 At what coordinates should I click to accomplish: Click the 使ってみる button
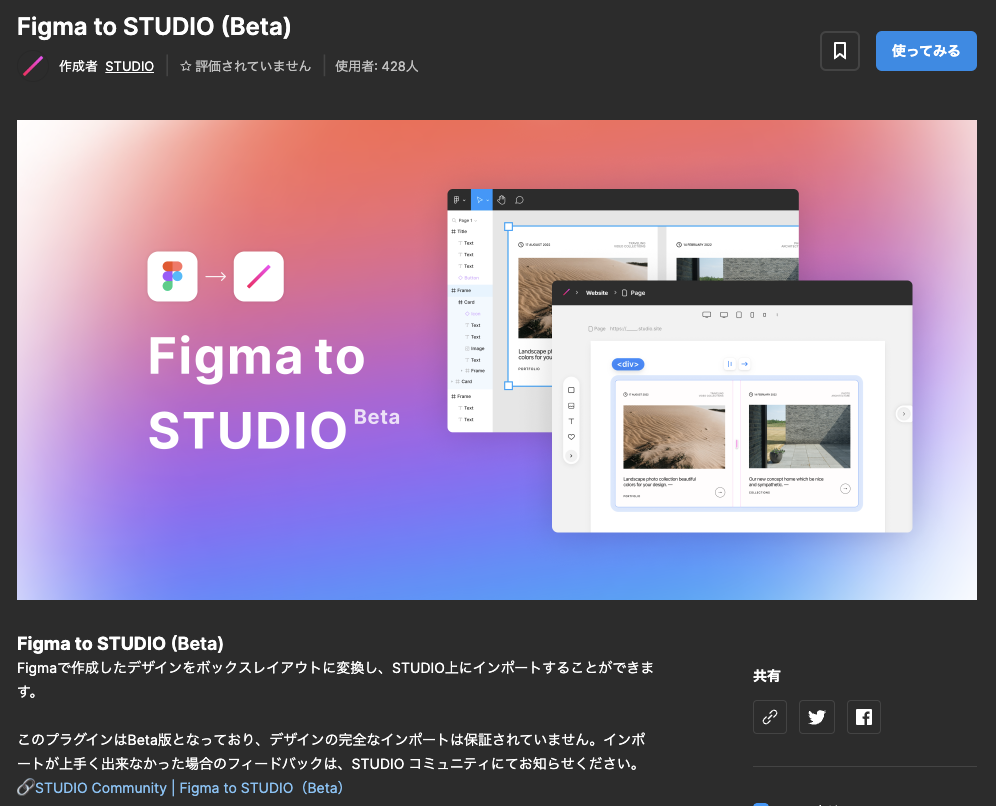click(926, 51)
